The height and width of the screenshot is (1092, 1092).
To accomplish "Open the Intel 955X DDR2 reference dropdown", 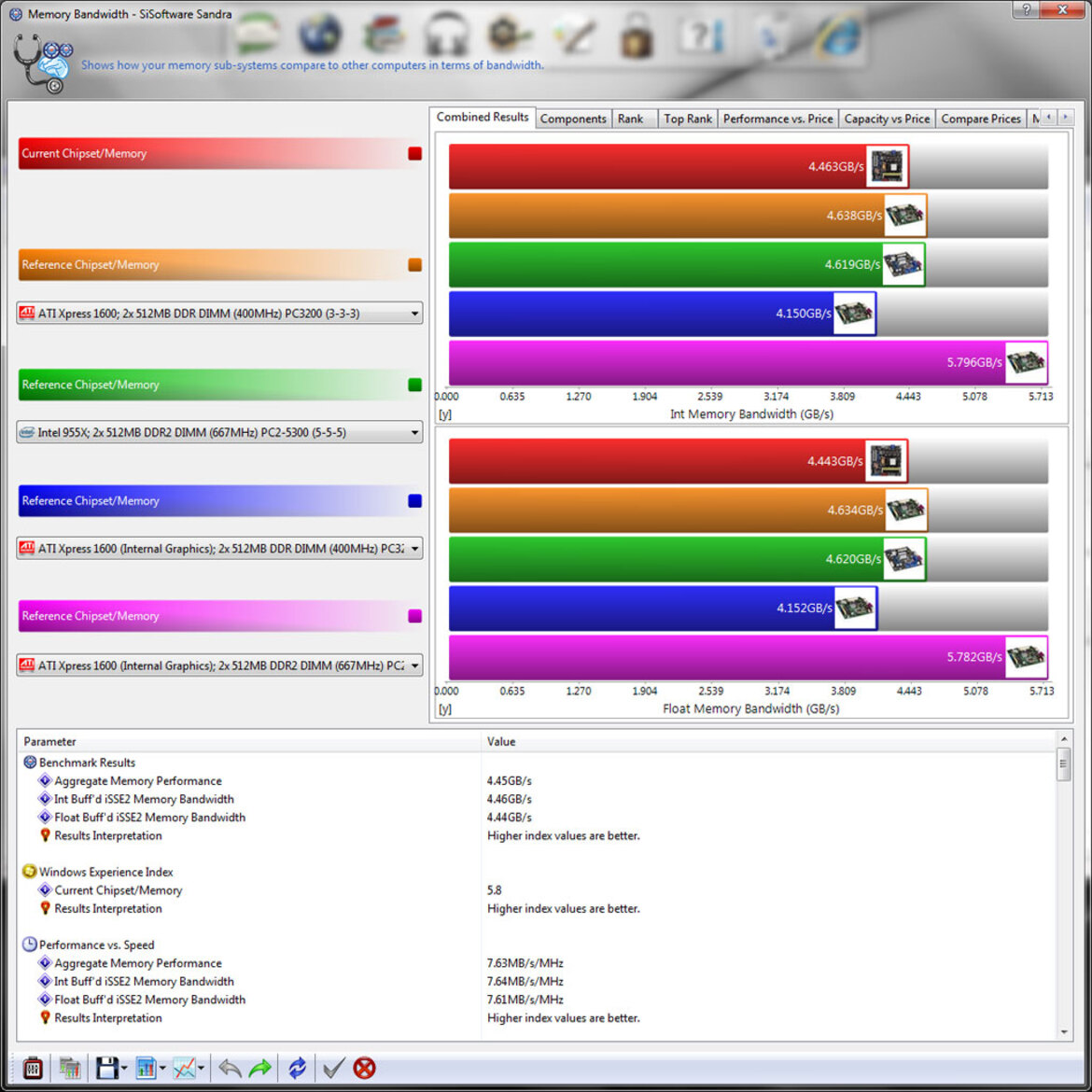I will tap(219, 432).
